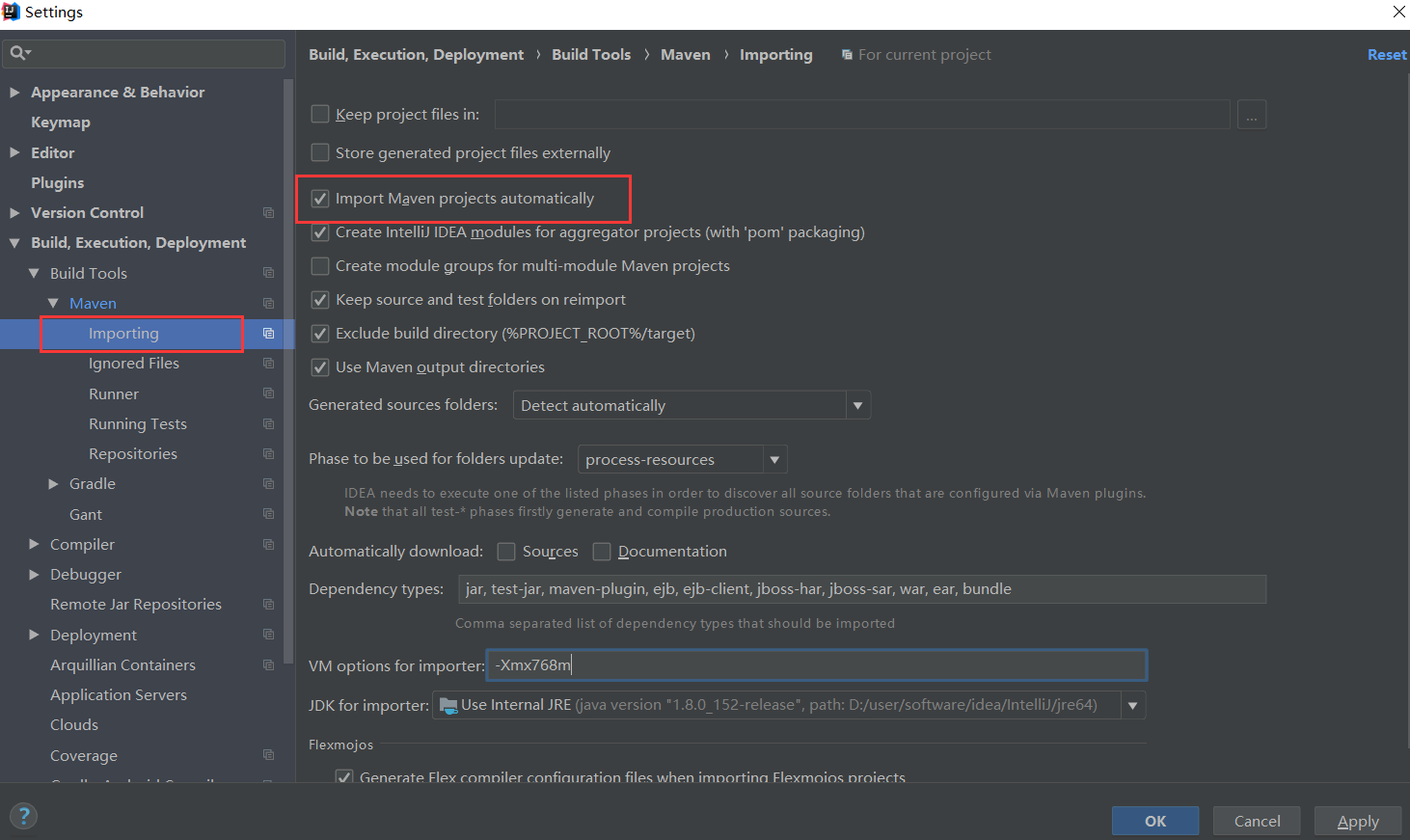Click project-level icon beside Running Tests
The width and height of the screenshot is (1410, 840).
pyautogui.click(x=269, y=424)
